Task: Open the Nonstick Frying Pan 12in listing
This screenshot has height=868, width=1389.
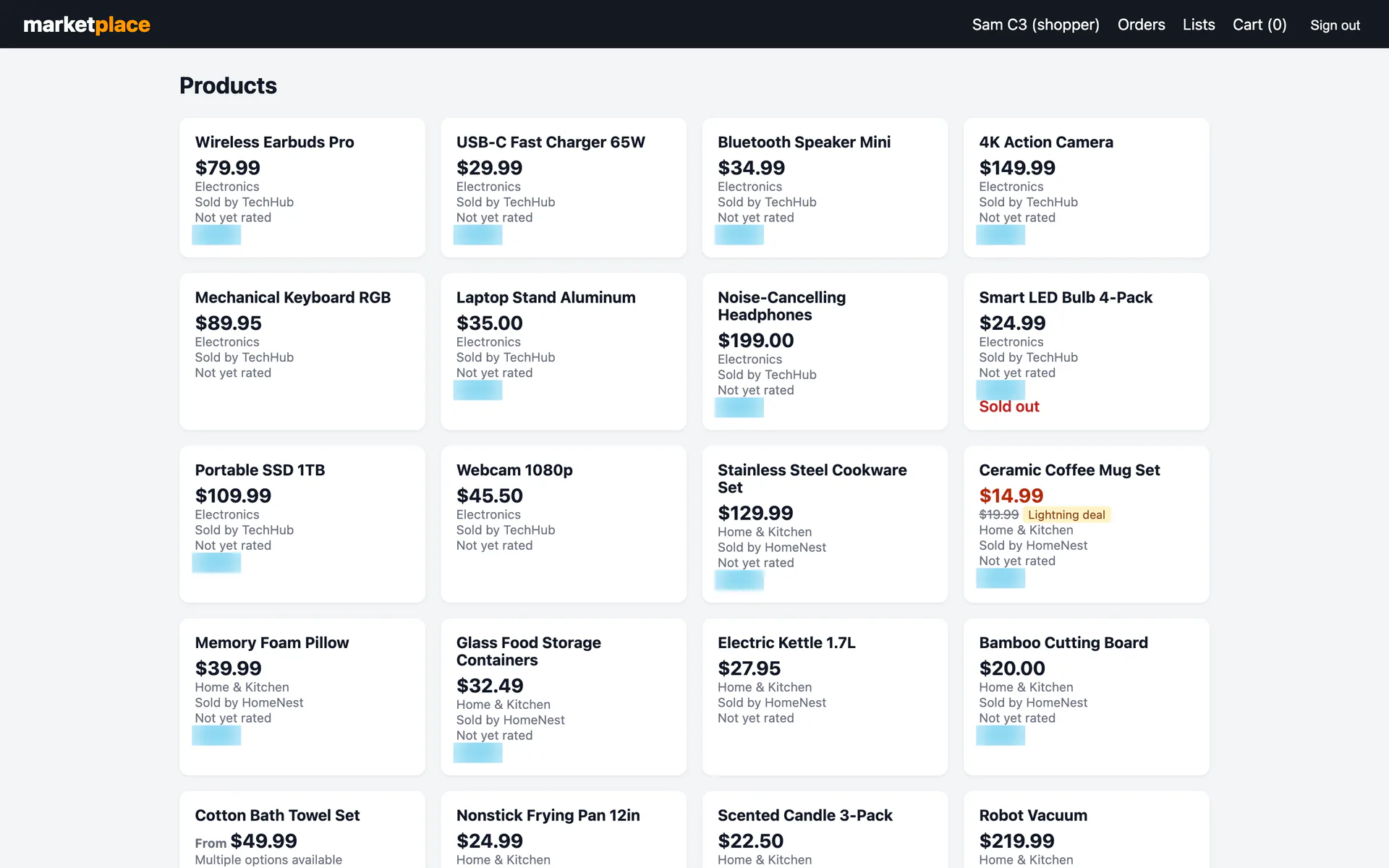Action: (548, 815)
